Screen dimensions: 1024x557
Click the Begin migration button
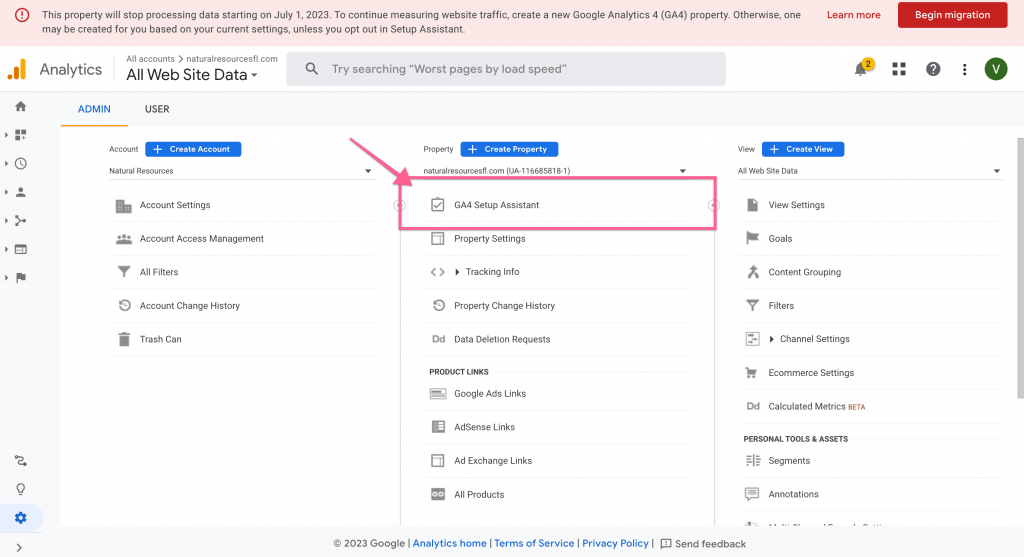click(x=952, y=15)
